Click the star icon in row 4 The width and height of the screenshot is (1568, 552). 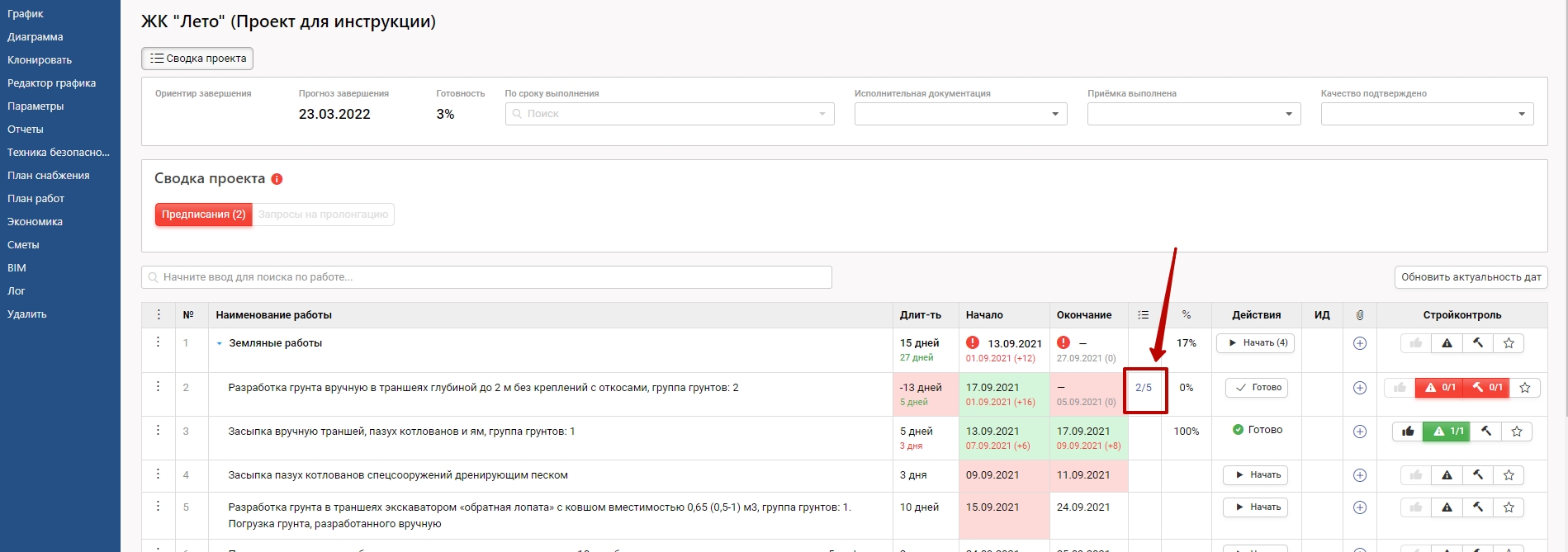(1509, 475)
